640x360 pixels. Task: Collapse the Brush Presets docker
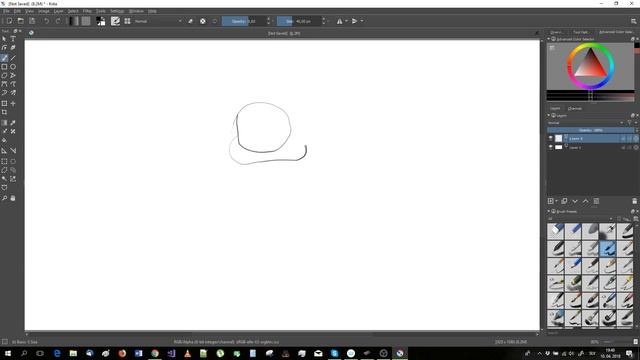pos(549,211)
